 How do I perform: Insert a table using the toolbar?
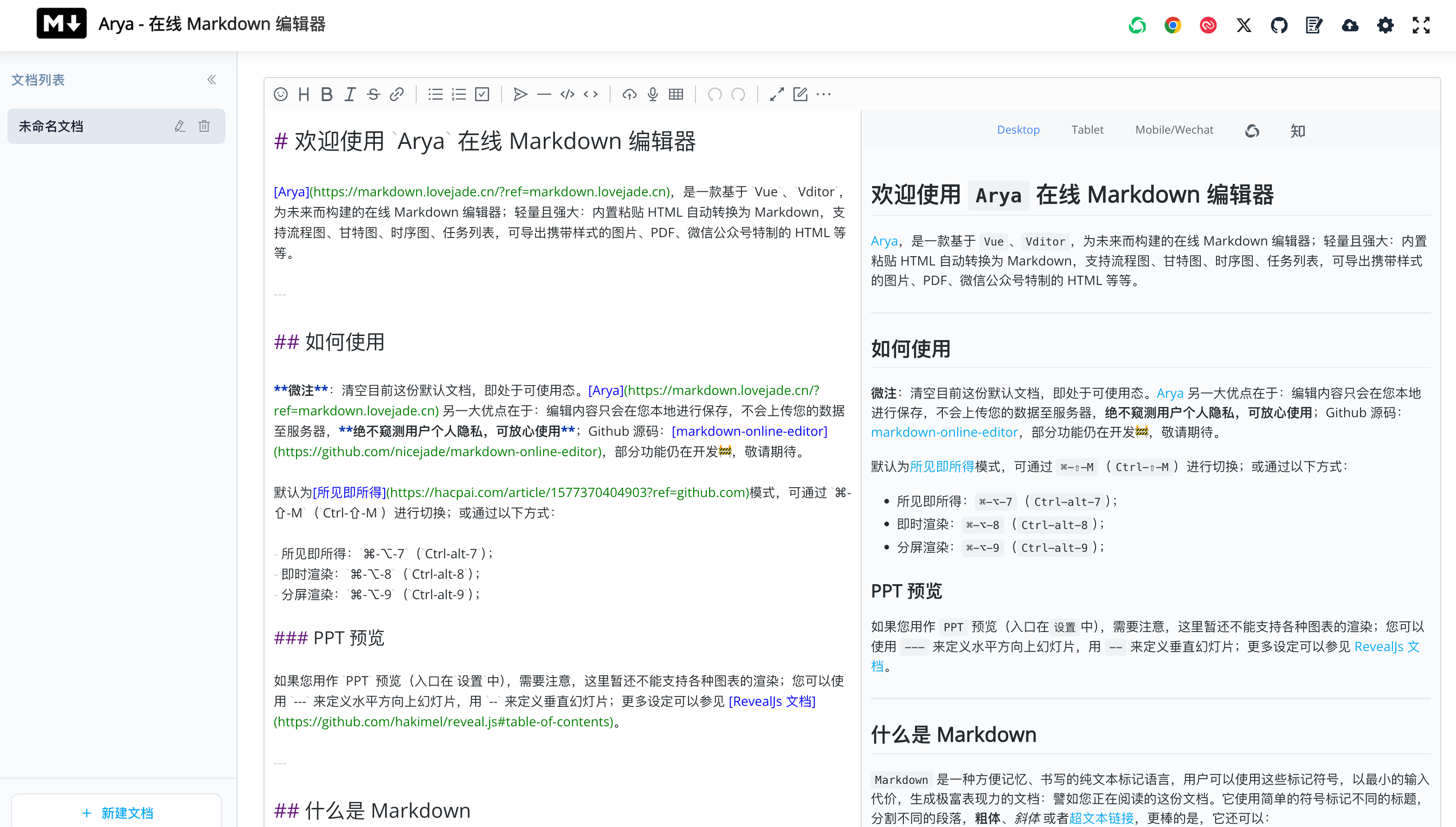676,94
